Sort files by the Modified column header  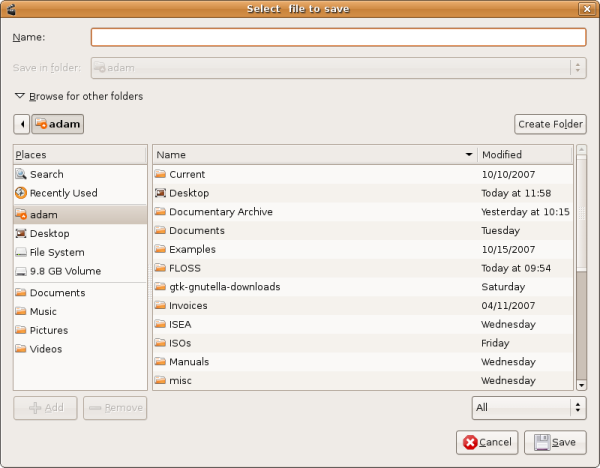(524, 155)
